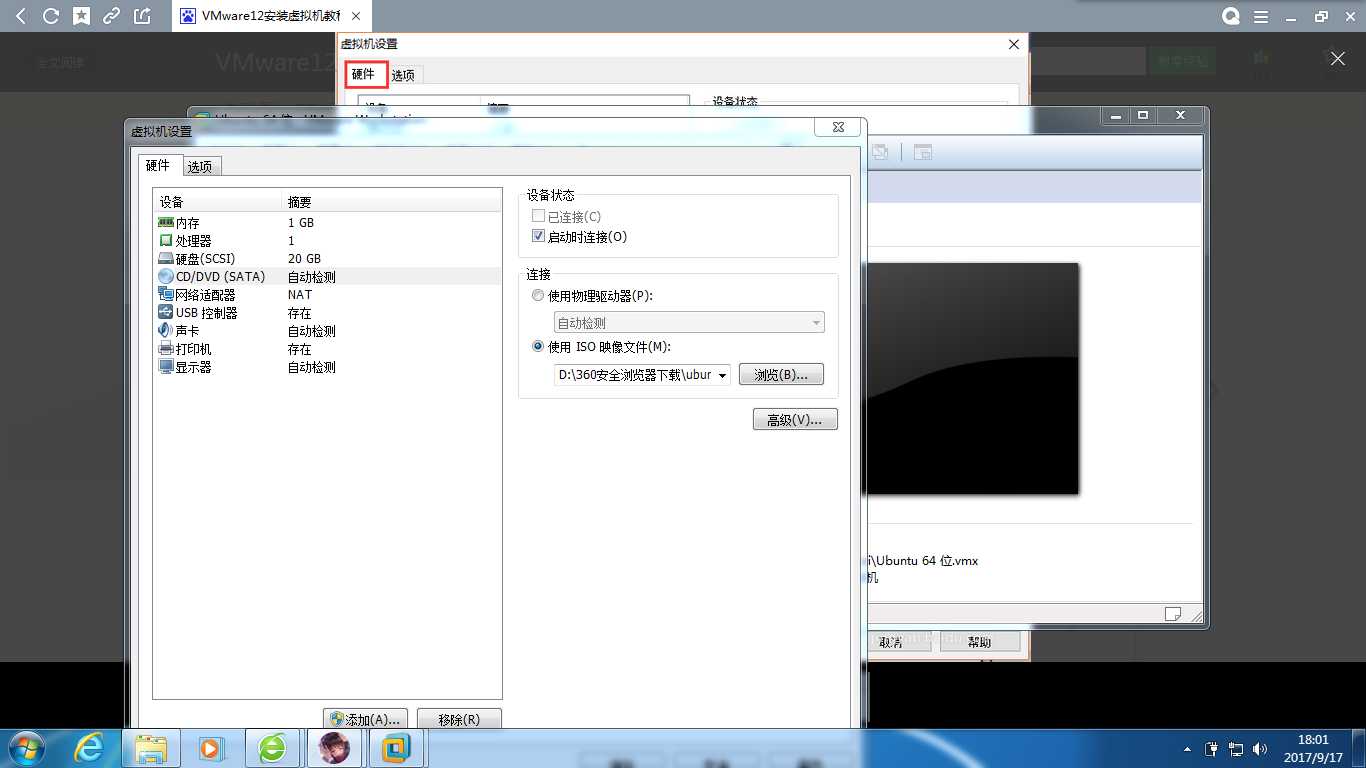Viewport: 1366px width, 768px height.
Task: Close the front 虚拟机设置 dialog
Action: point(838,128)
